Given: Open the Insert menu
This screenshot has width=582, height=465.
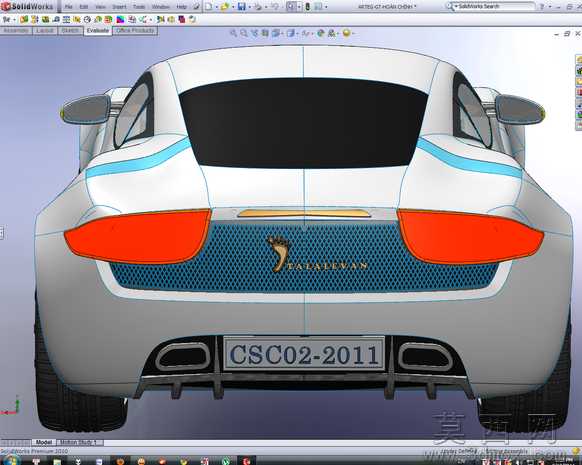Looking at the screenshot, I should tap(119, 7).
